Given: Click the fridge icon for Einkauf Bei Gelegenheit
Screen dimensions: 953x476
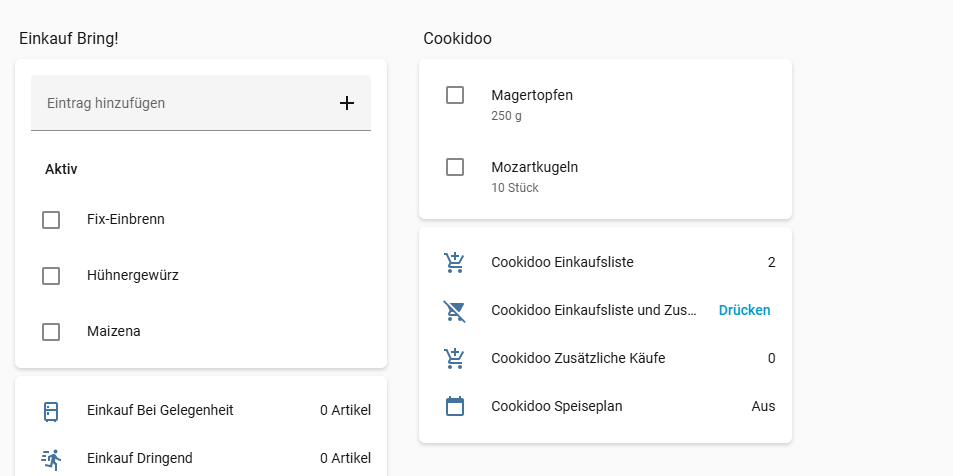Looking at the screenshot, I should [51, 411].
